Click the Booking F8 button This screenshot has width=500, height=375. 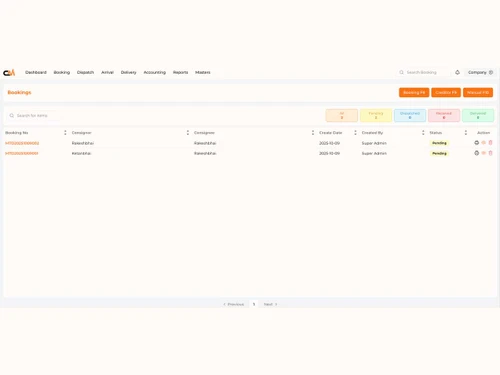[414, 93]
